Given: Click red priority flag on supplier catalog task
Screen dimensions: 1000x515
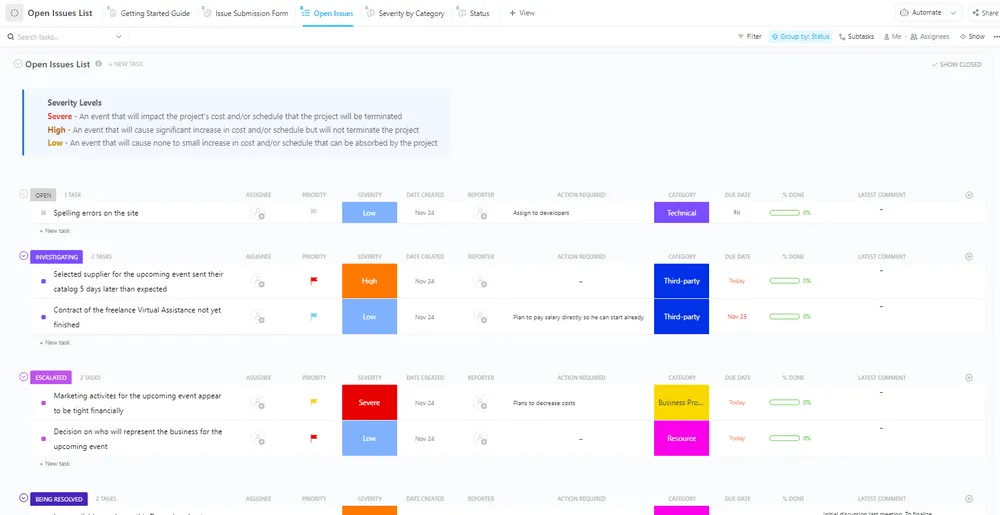Looking at the screenshot, I should coord(313,280).
